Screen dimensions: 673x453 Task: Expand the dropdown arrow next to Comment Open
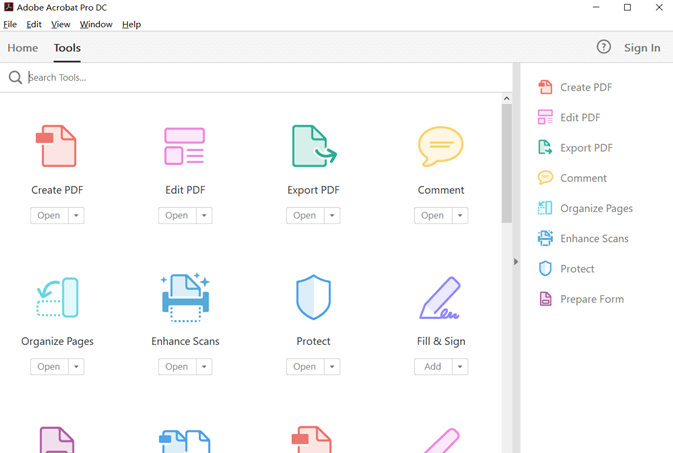point(460,216)
